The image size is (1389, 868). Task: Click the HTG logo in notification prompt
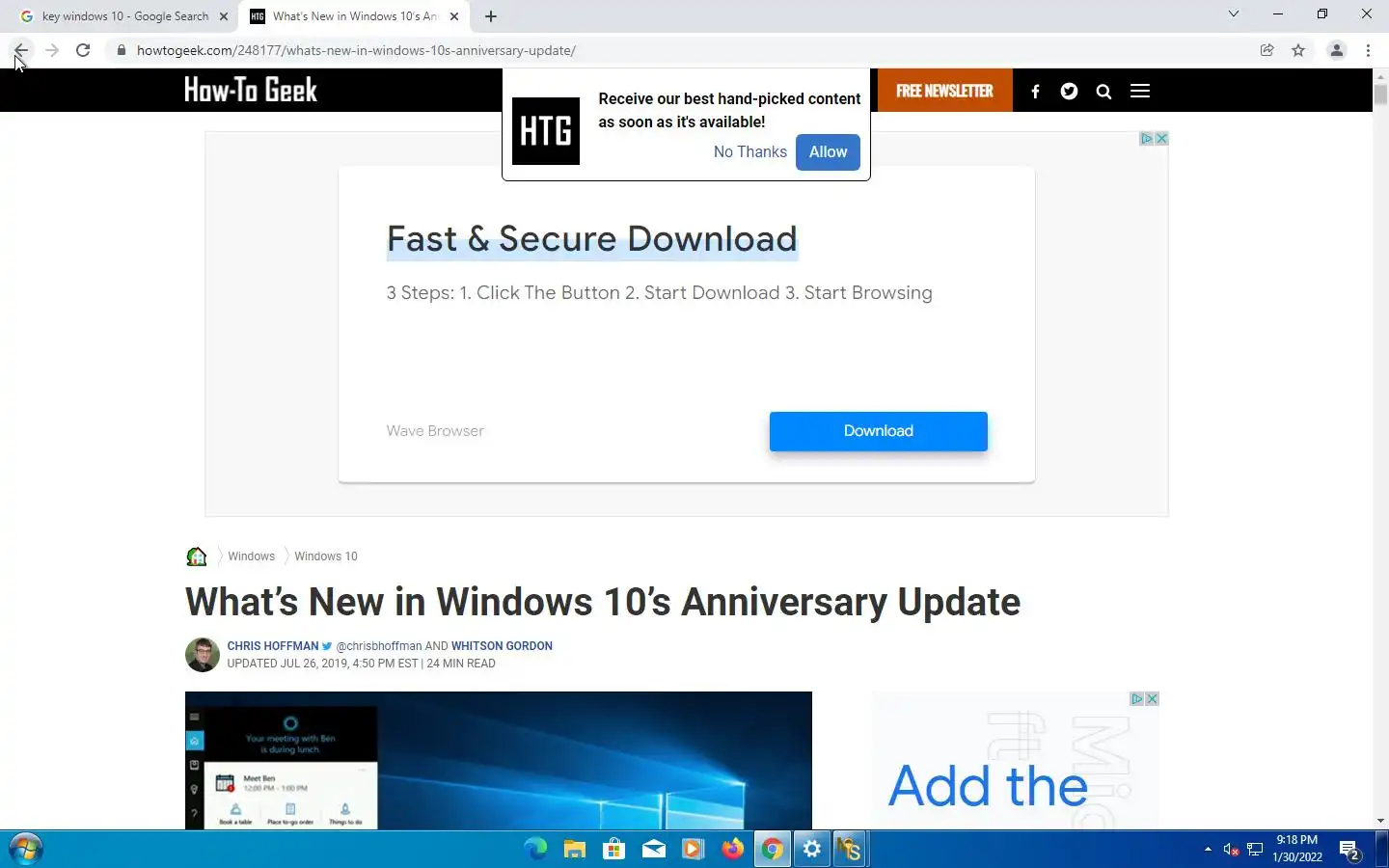pos(546,131)
